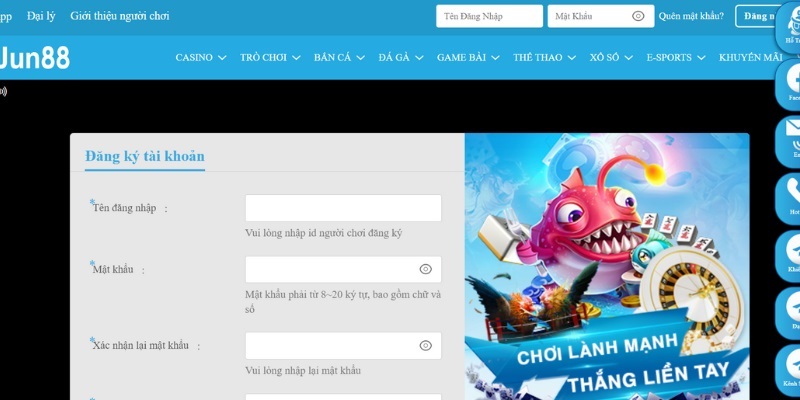Open the Telegram icon labeled Kênh…
The image size is (800, 400).
(x=790, y=370)
